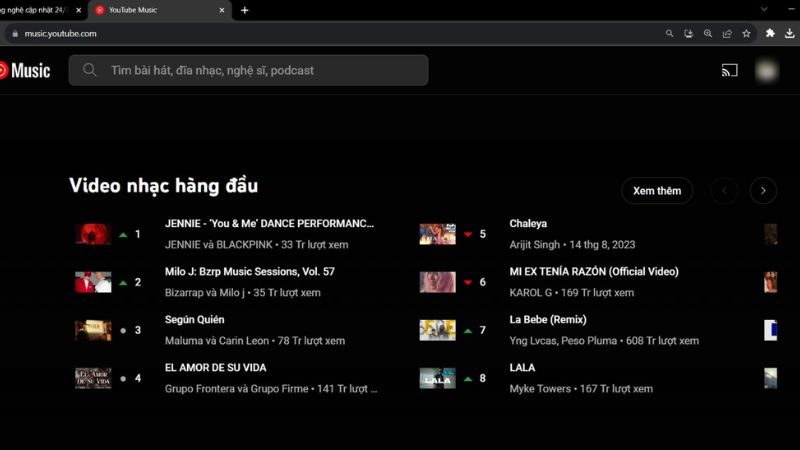Click the up-trend arrow beside rank 2

[123, 283]
